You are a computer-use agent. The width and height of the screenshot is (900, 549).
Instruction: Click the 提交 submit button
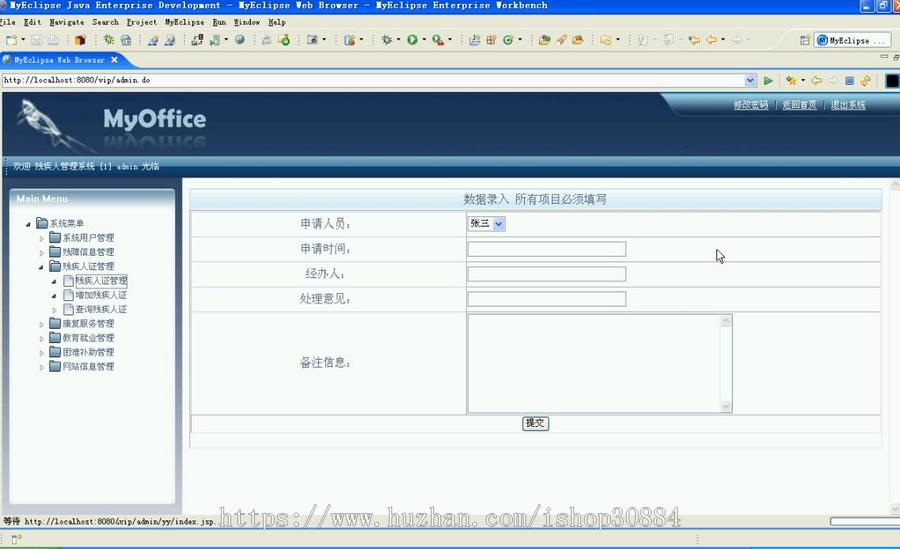[535, 423]
